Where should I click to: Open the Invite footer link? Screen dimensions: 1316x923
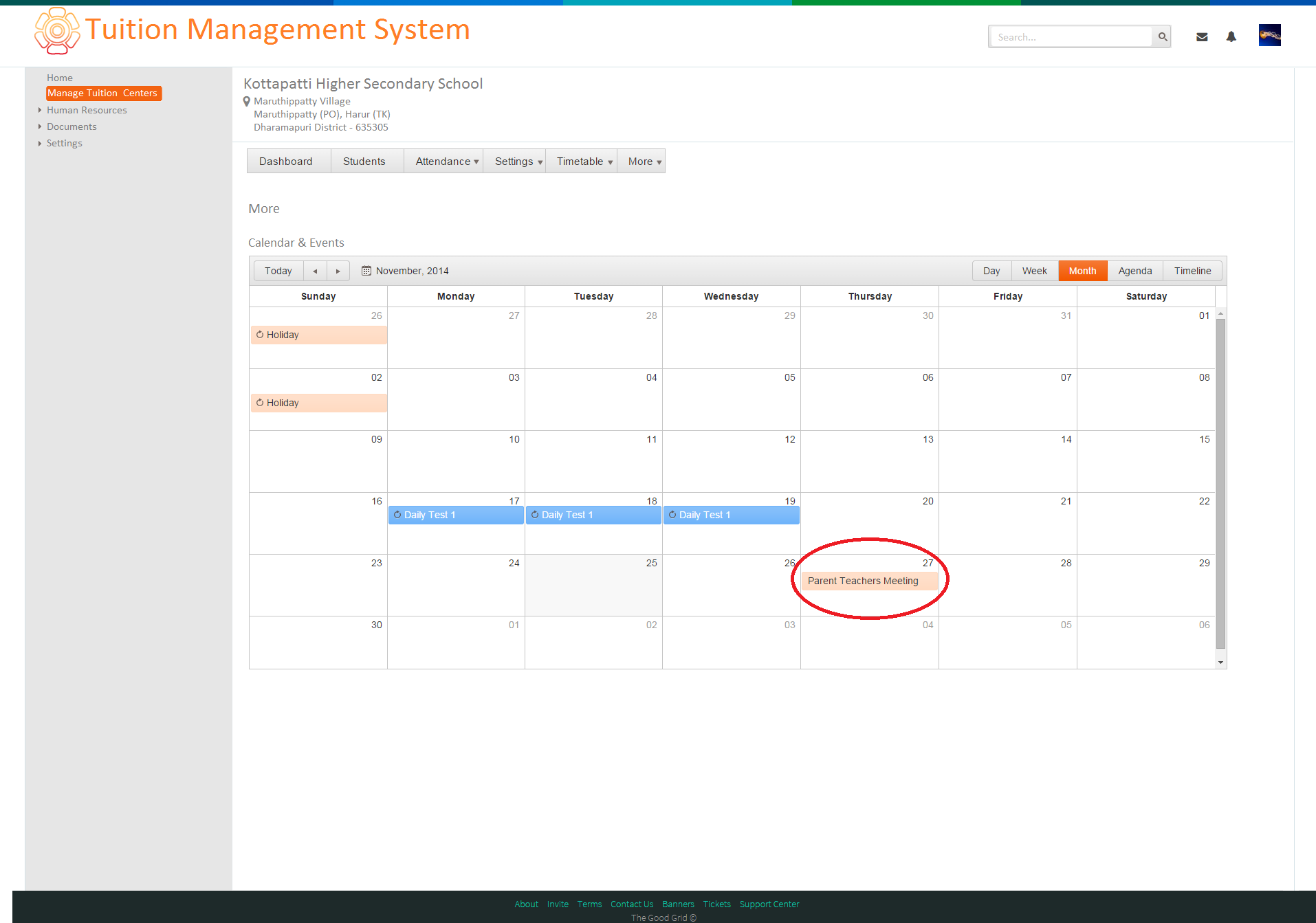(558, 904)
